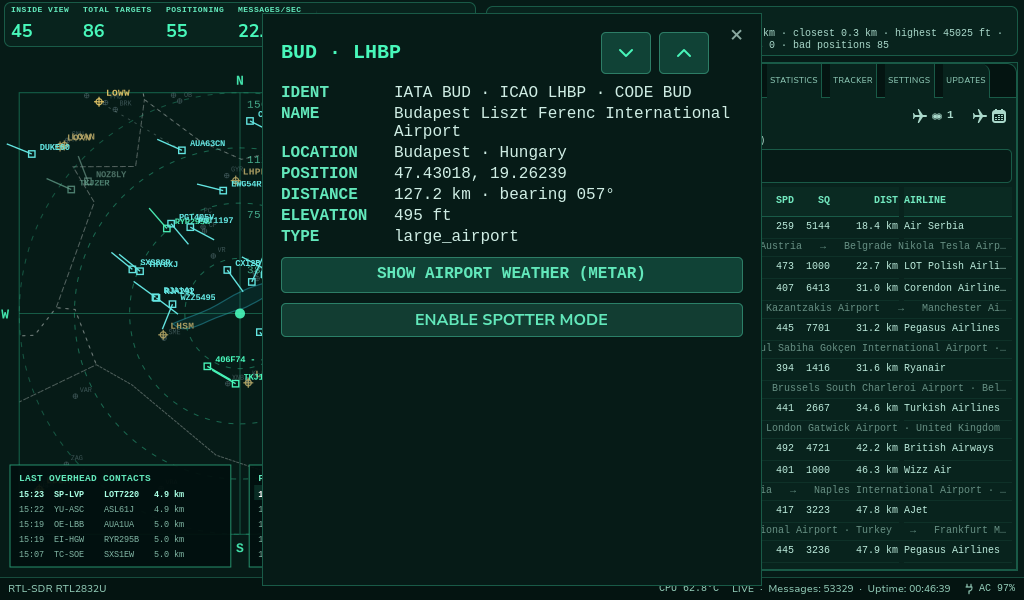Click the Uptime 00:46:39 status
Screen dimensions: 1024x600
tap(908, 588)
